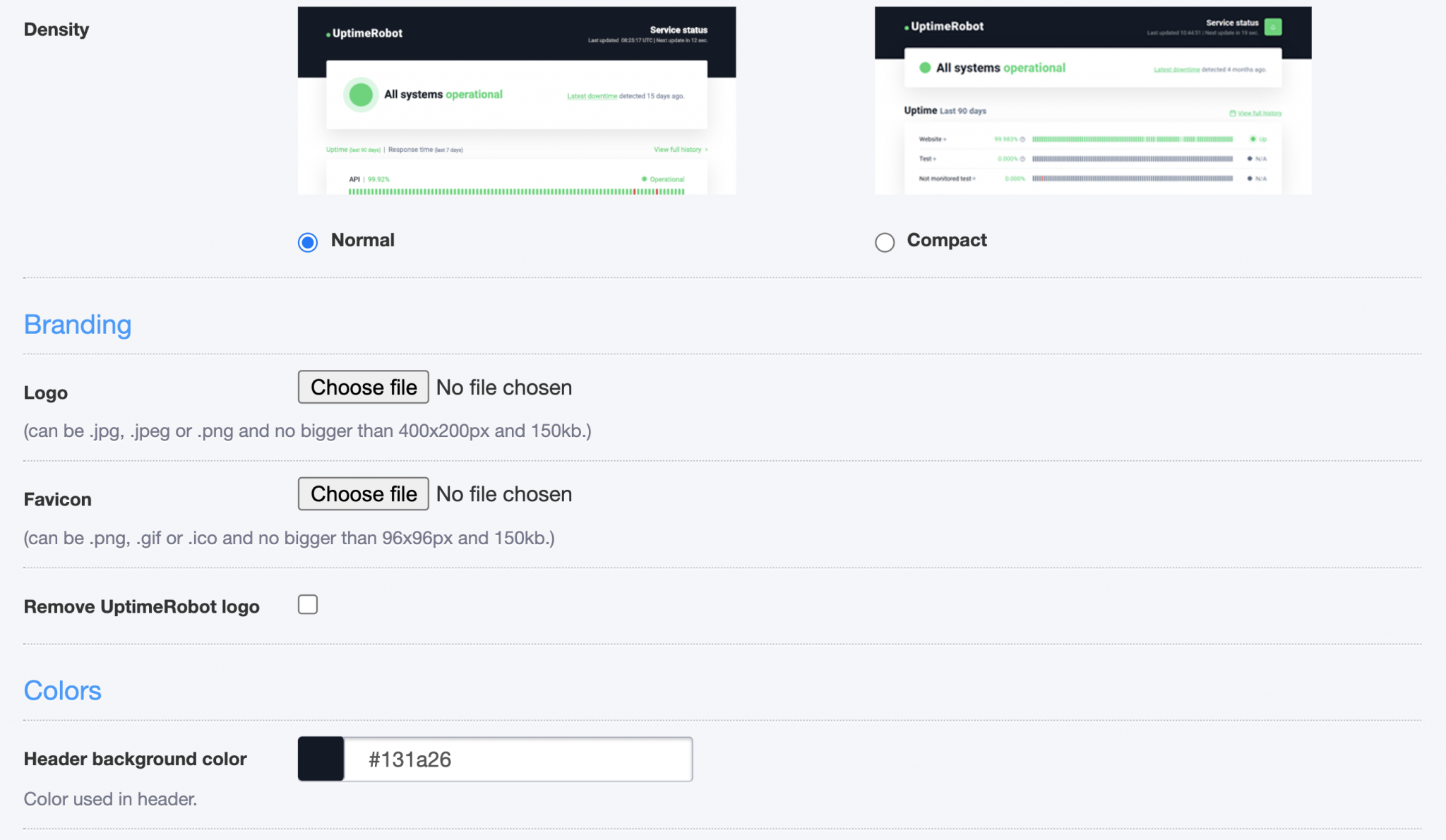Switch to Uptime (last 90 days) tab
The image size is (1446, 840).
353,149
